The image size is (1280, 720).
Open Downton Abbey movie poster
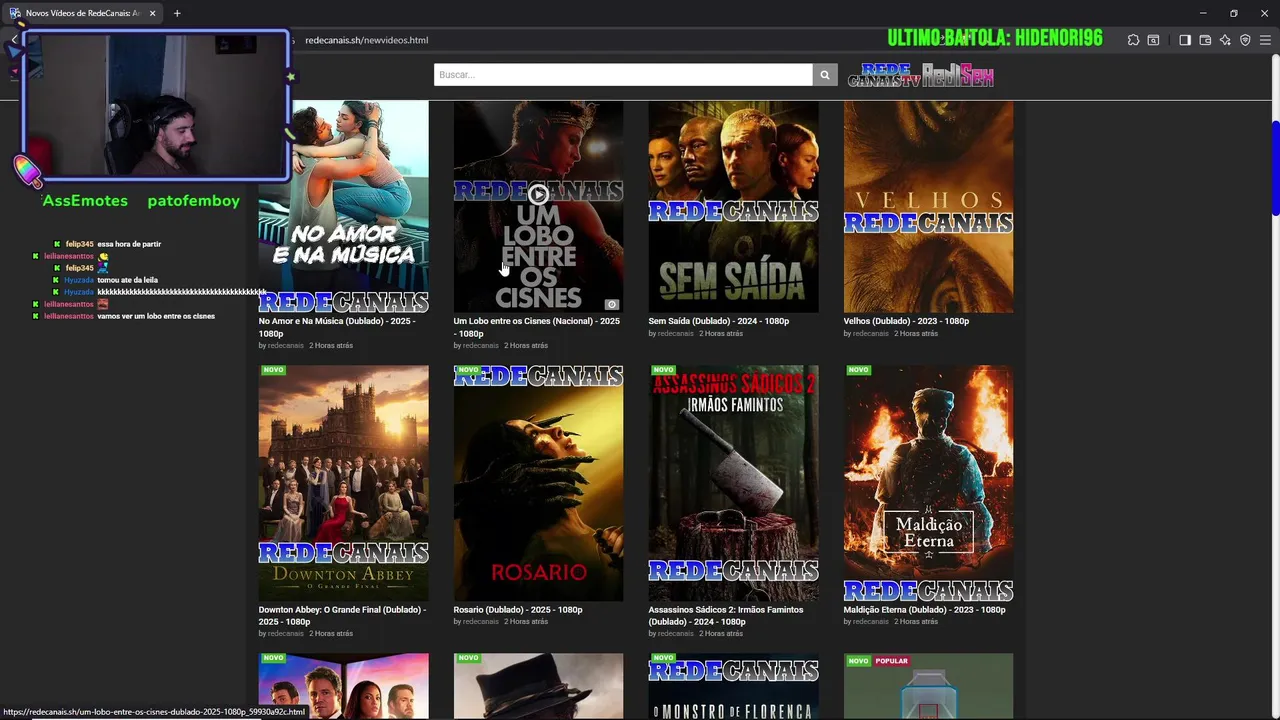(x=343, y=483)
